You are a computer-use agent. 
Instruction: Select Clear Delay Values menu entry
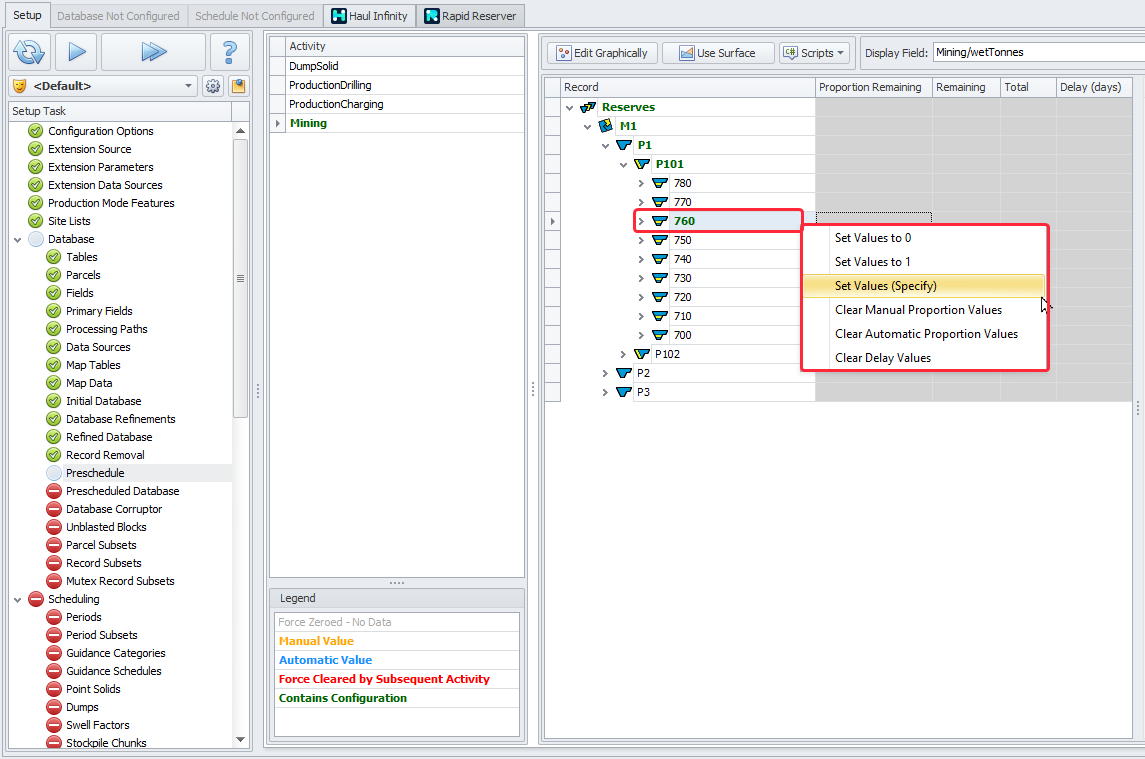[882, 358]
